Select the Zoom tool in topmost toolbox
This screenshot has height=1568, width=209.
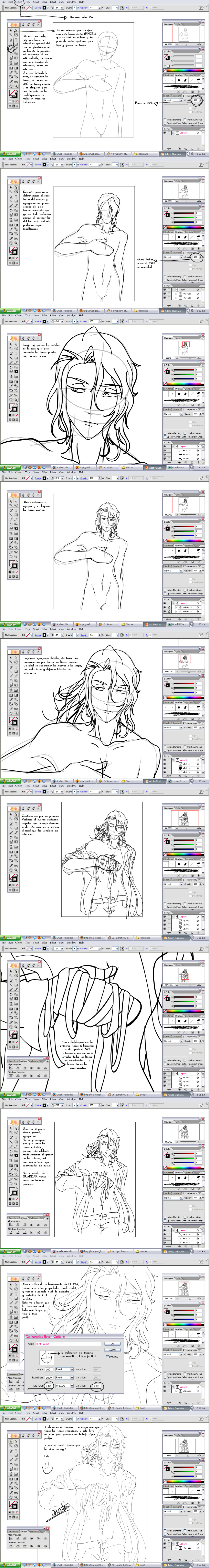(x=16, y=86)
